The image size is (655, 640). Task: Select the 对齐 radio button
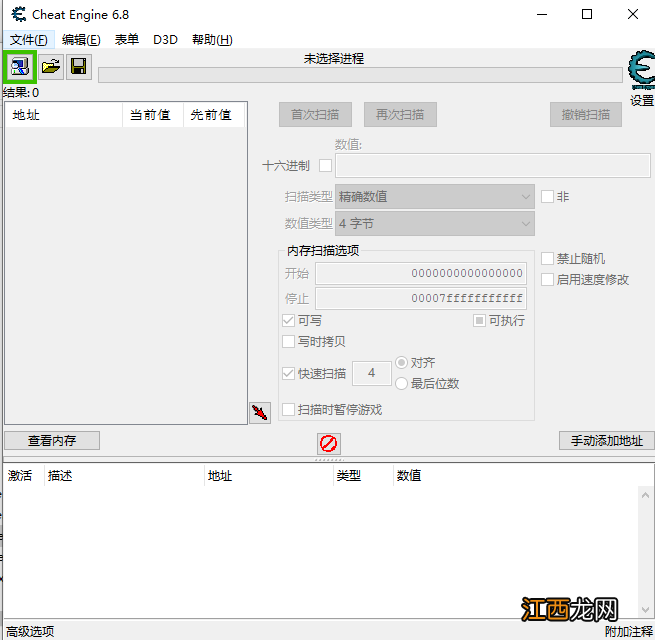point(401,363)
